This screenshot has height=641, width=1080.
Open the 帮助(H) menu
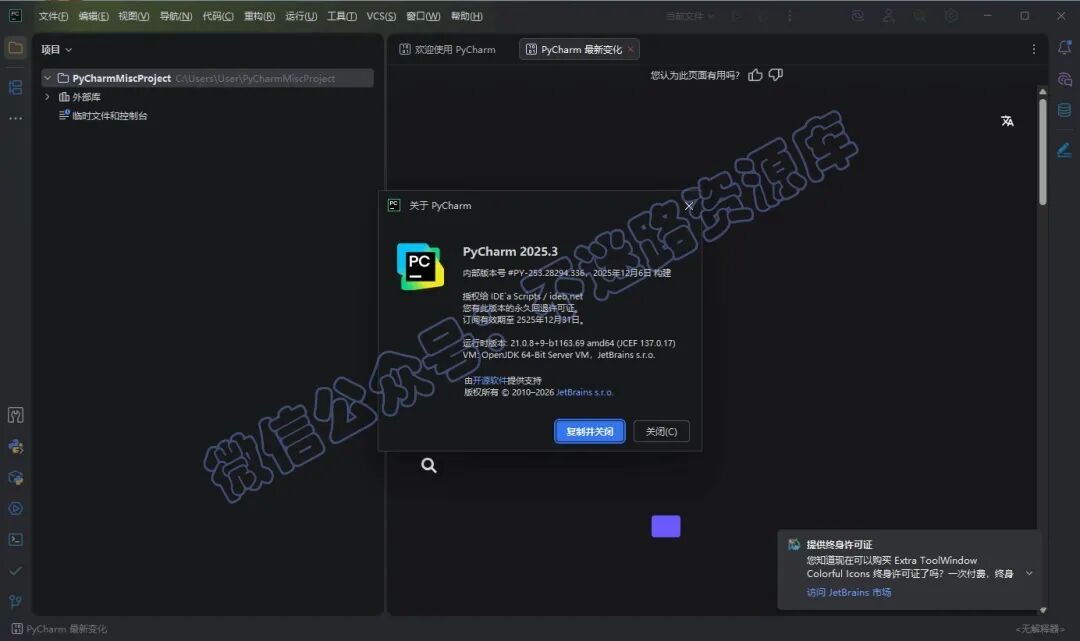click(466, 16)
